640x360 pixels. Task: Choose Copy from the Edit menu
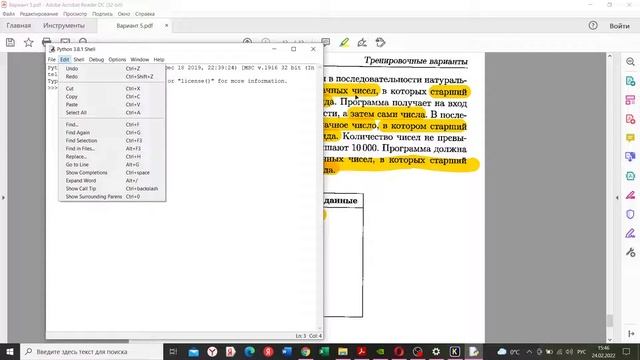tap(112, 97)
